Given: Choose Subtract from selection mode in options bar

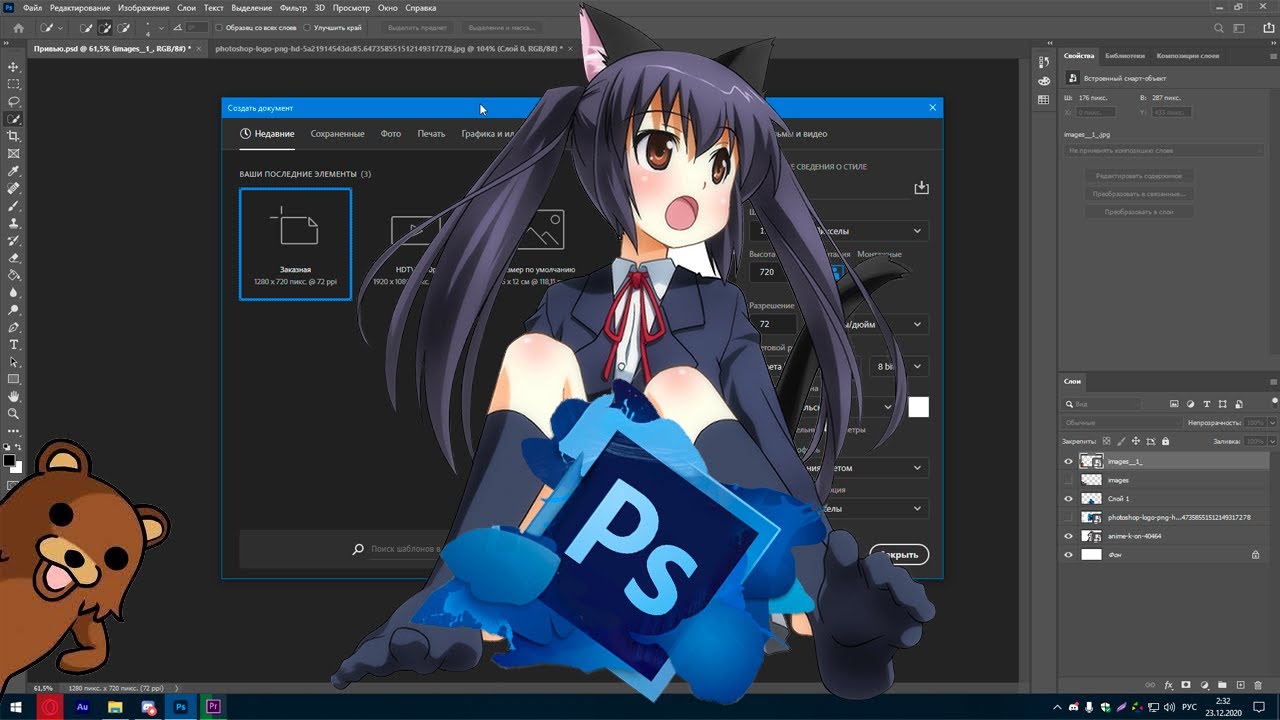Looking at the screenshot, I should pyautogui.click(x=123, y=28).
